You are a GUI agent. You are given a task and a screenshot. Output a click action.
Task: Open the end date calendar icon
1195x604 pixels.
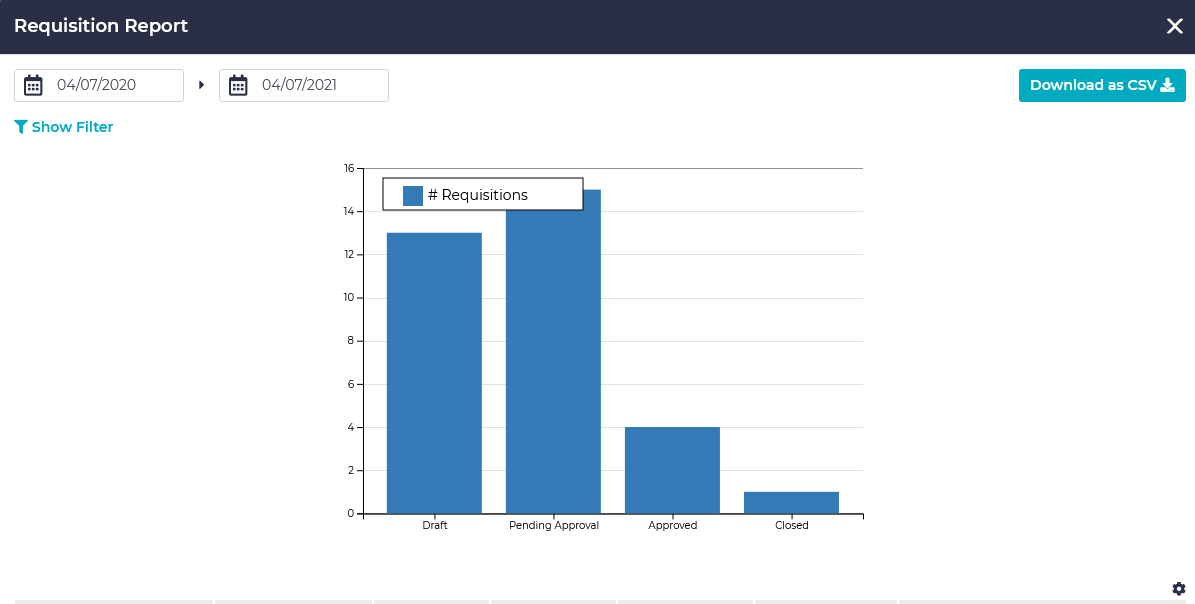coord(238,85)
